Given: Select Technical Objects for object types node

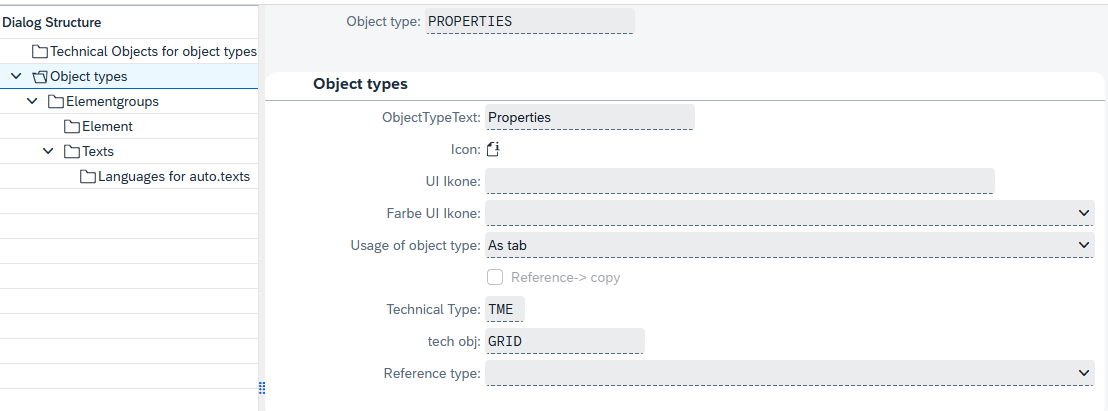Looking at the screenshot, I should (x=153, y=51).
